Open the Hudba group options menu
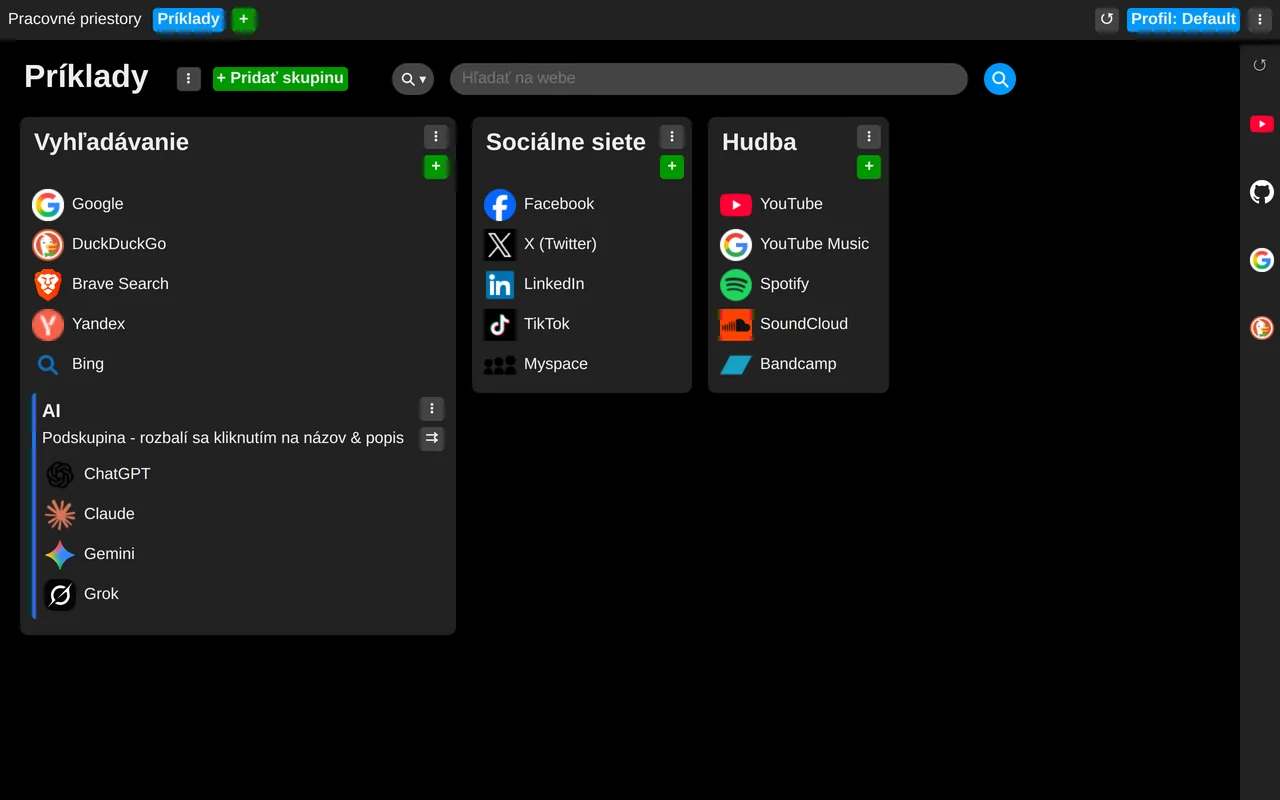The height and width of the screenshot is (800, 1280). point(869,137)
